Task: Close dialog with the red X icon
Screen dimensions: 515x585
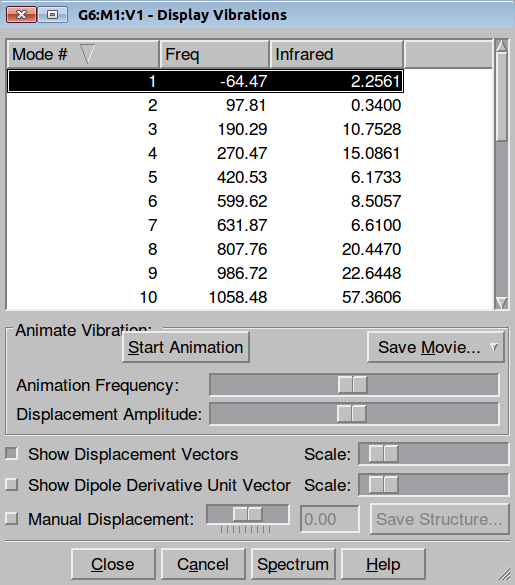Action: 22,15
